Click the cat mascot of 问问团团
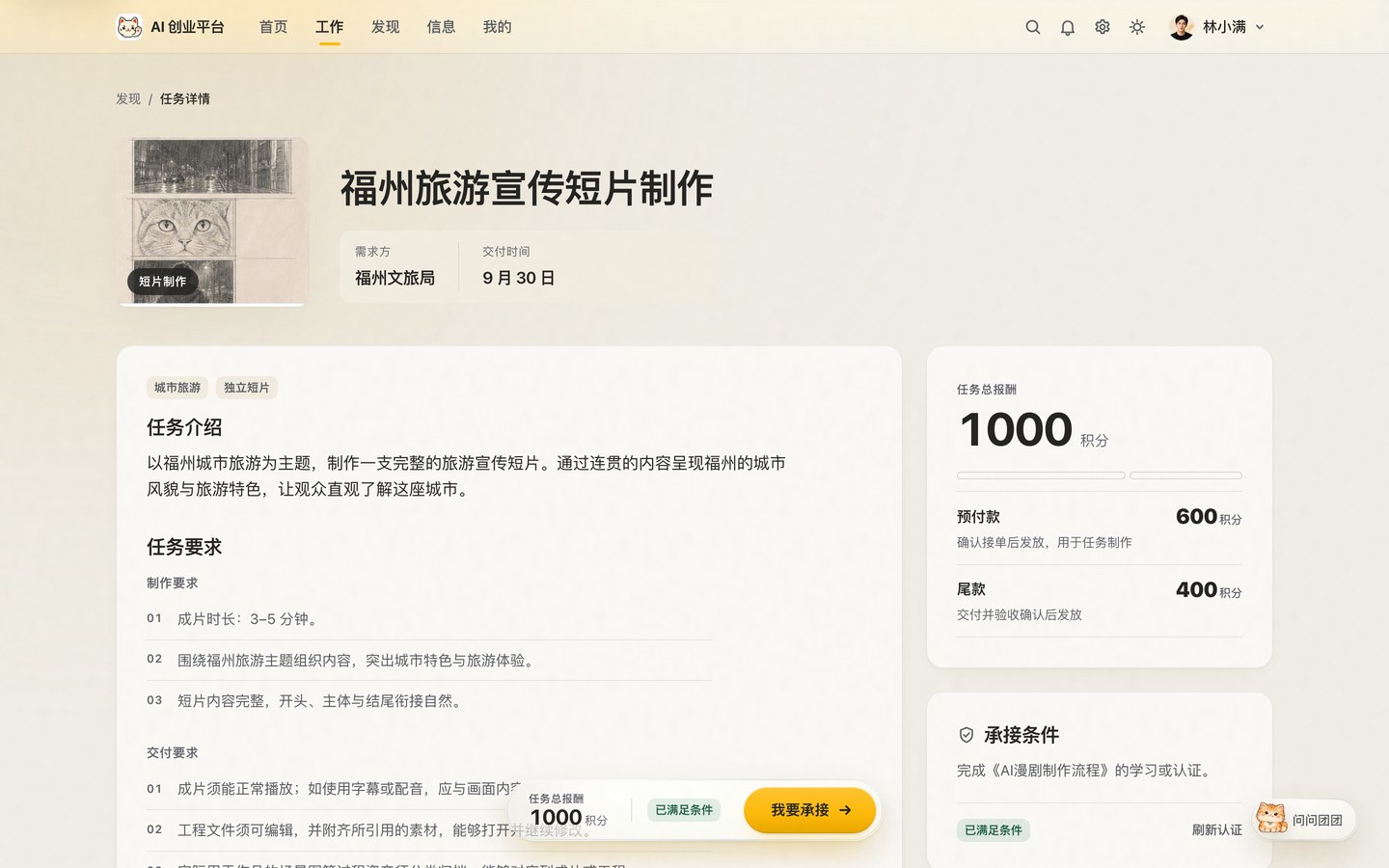The image size is (1389, 868). tap(1271, 818)
